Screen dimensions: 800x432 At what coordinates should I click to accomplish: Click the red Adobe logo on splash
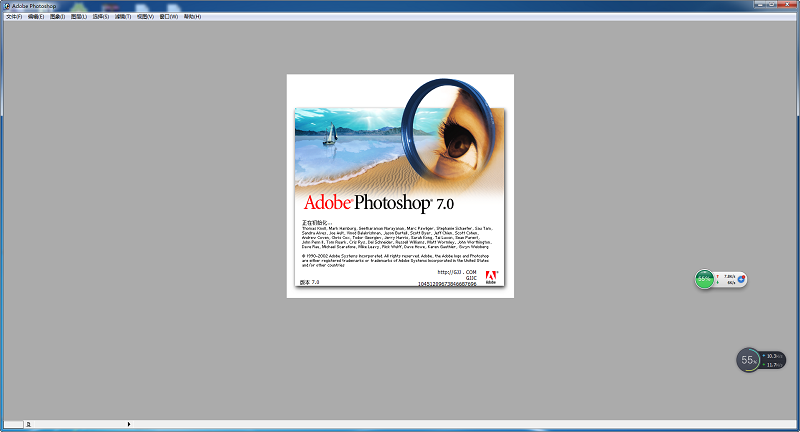491,277
